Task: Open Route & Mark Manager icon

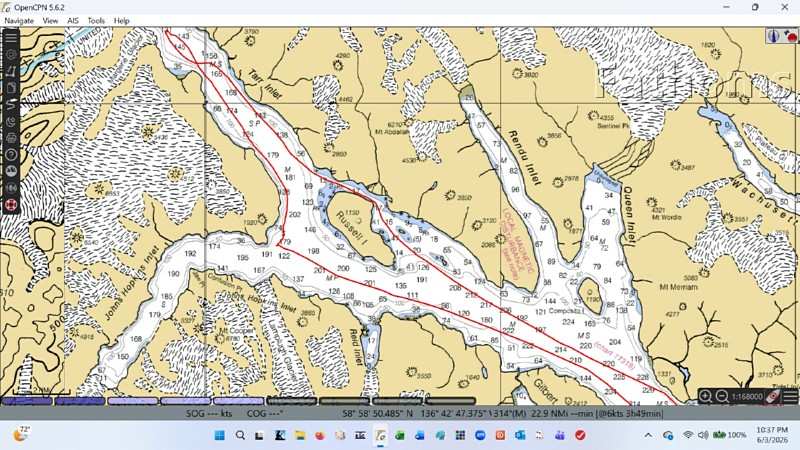Action: point(11,88)
